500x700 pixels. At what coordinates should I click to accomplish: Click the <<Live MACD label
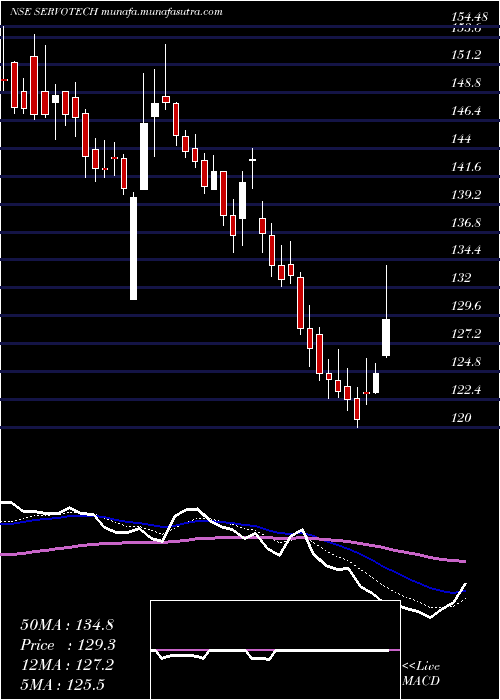click(x=421, y=674)
